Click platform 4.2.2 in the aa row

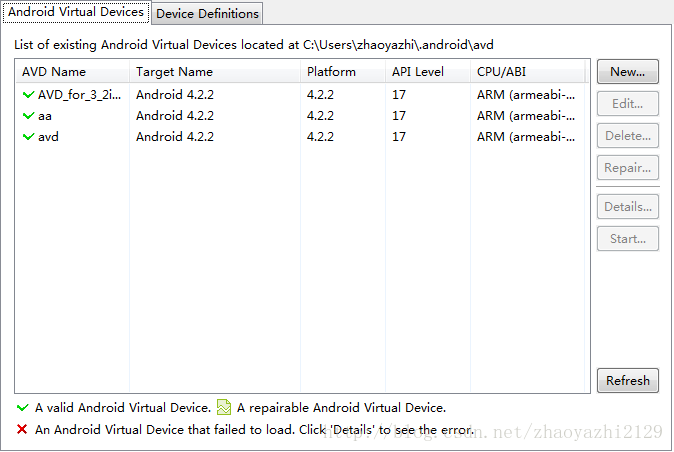point(320,116)
